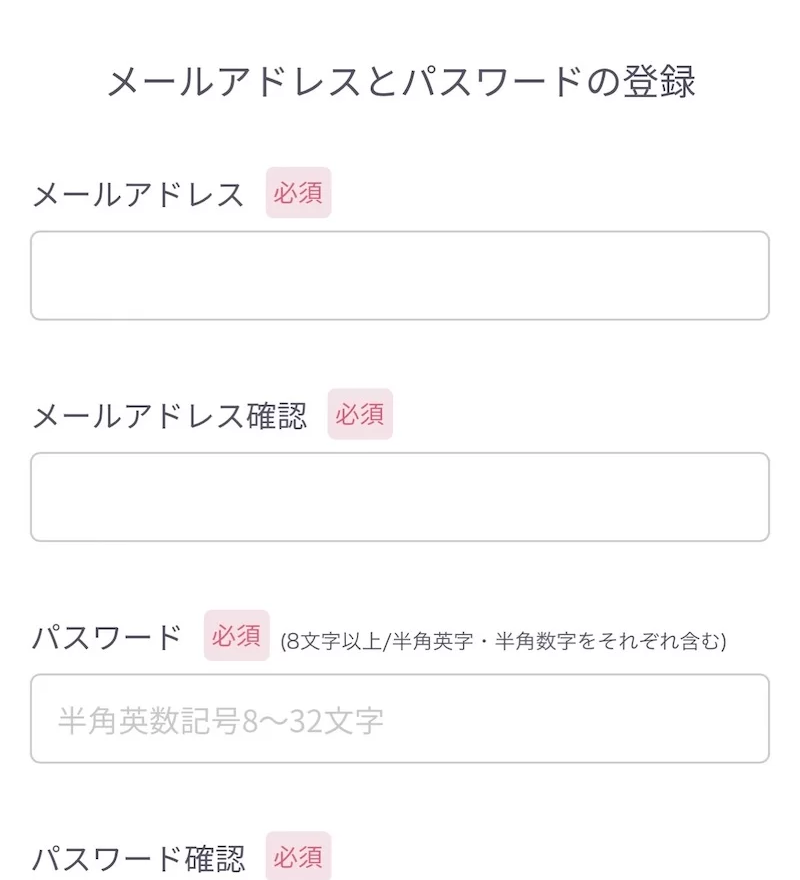This screenshot has width=800, height=880.
Task: Click the 必須 badge beside メールアドレス確認
Action: point(360,415)
